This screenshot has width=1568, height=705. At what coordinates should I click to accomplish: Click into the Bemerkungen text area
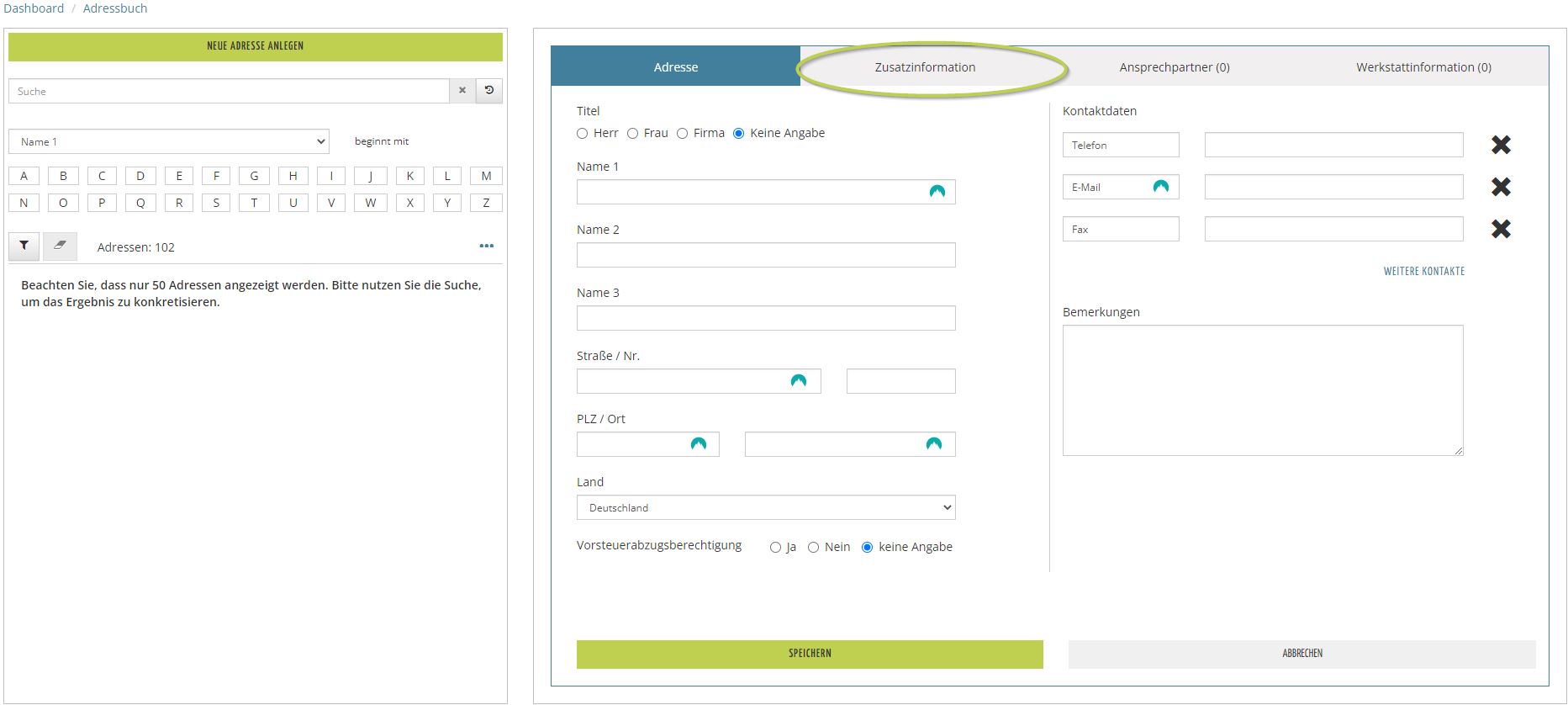[x=1262, y=390]
